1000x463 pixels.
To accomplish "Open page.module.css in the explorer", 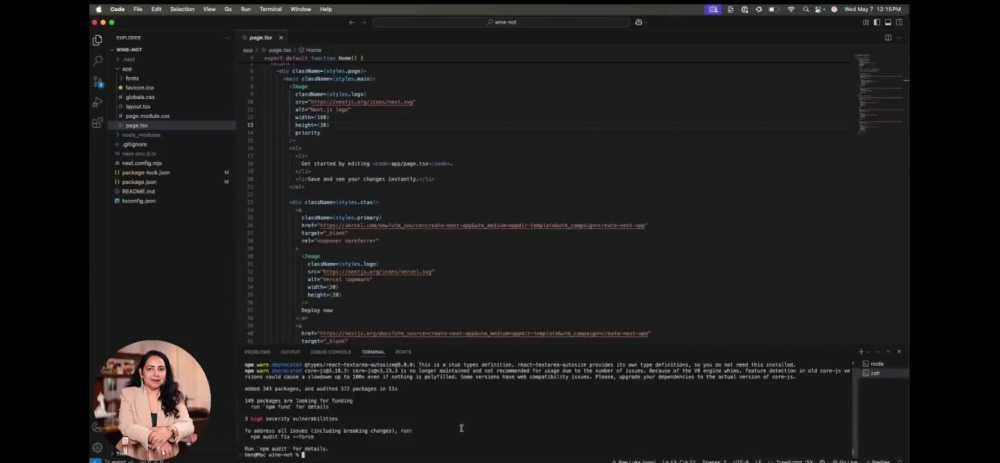I will click(147, 116).
